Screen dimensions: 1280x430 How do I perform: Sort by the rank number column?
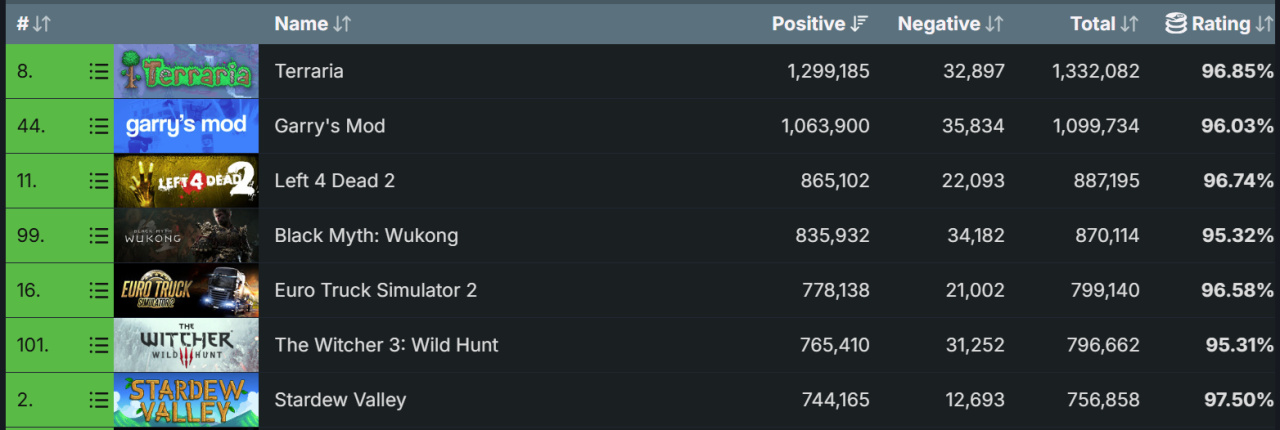point(33,23)
